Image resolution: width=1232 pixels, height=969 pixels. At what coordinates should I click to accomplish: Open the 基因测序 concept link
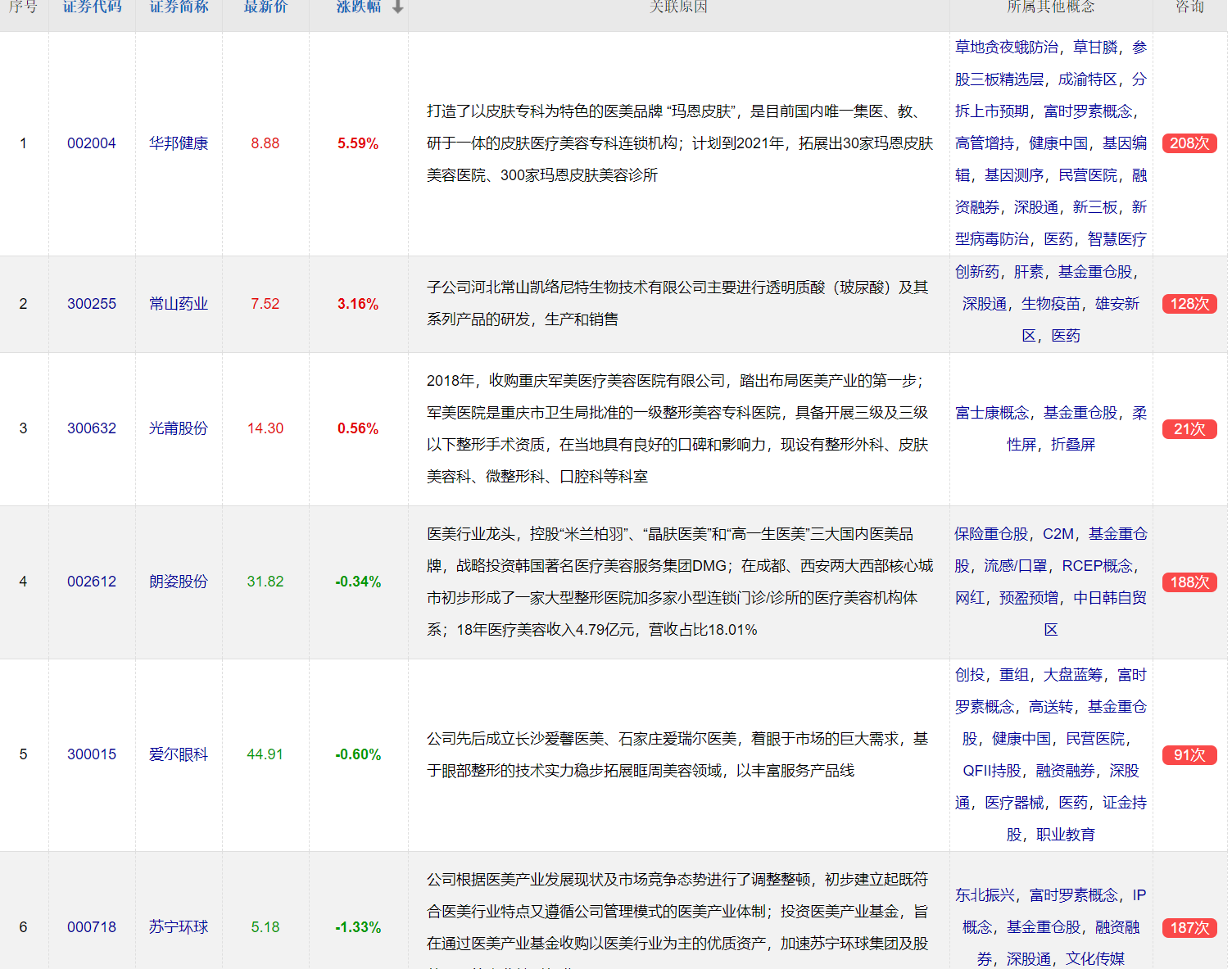click(1014, 175)
